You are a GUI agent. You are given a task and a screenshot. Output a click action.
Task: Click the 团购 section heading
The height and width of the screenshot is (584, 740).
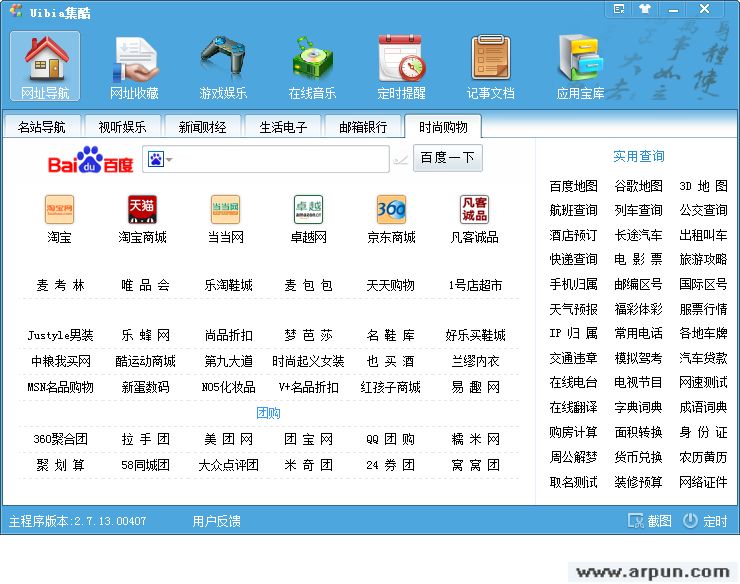[x=268, y=413]
